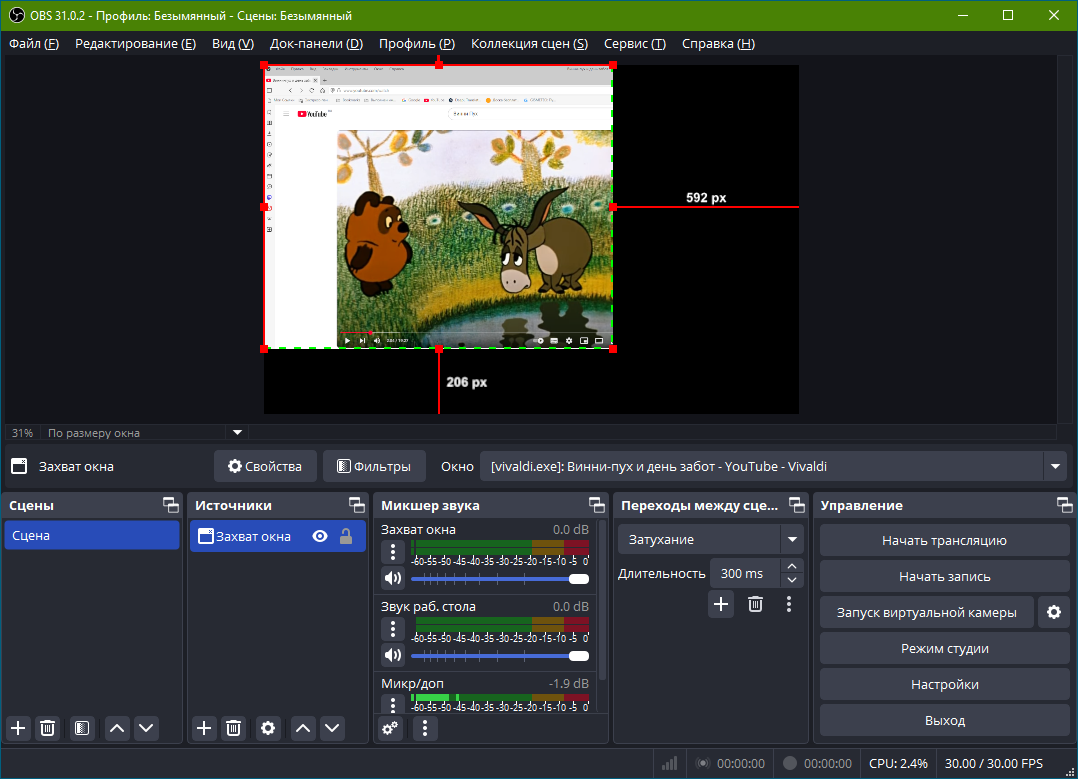Adjust Звук раб. стола volume slider
1078x779 pixels.
click(500, 656)
